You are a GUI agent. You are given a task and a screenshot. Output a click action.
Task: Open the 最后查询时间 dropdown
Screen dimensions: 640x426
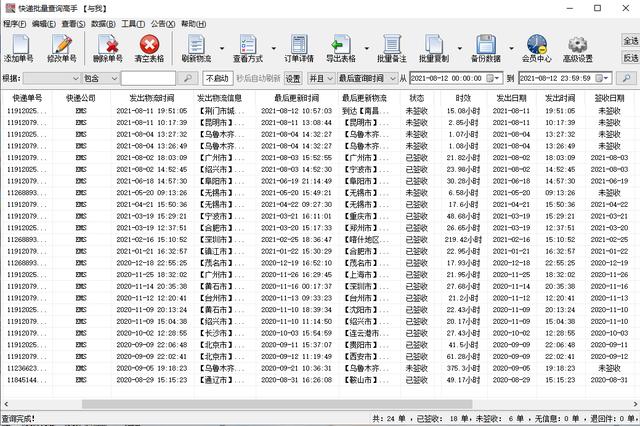(367, 78)
